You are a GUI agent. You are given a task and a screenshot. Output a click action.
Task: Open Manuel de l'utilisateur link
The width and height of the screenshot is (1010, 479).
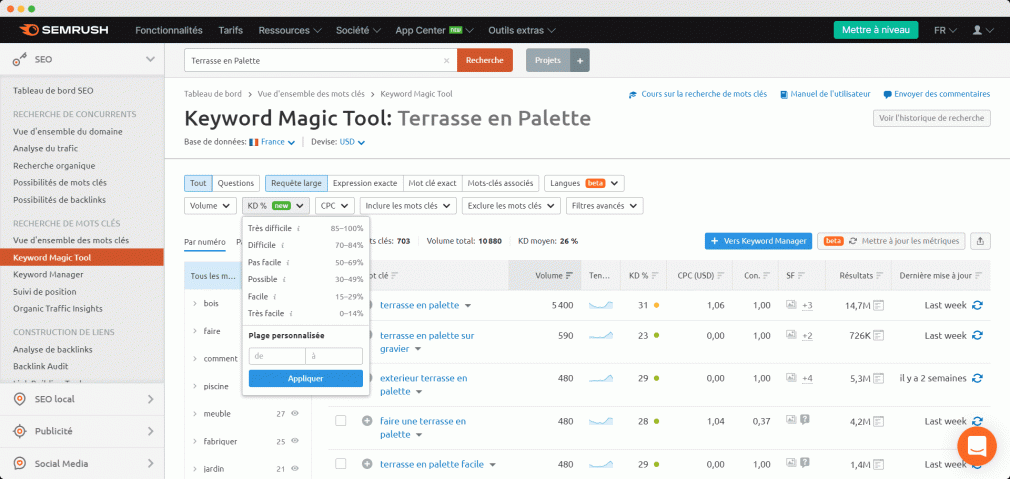[825, 94]
